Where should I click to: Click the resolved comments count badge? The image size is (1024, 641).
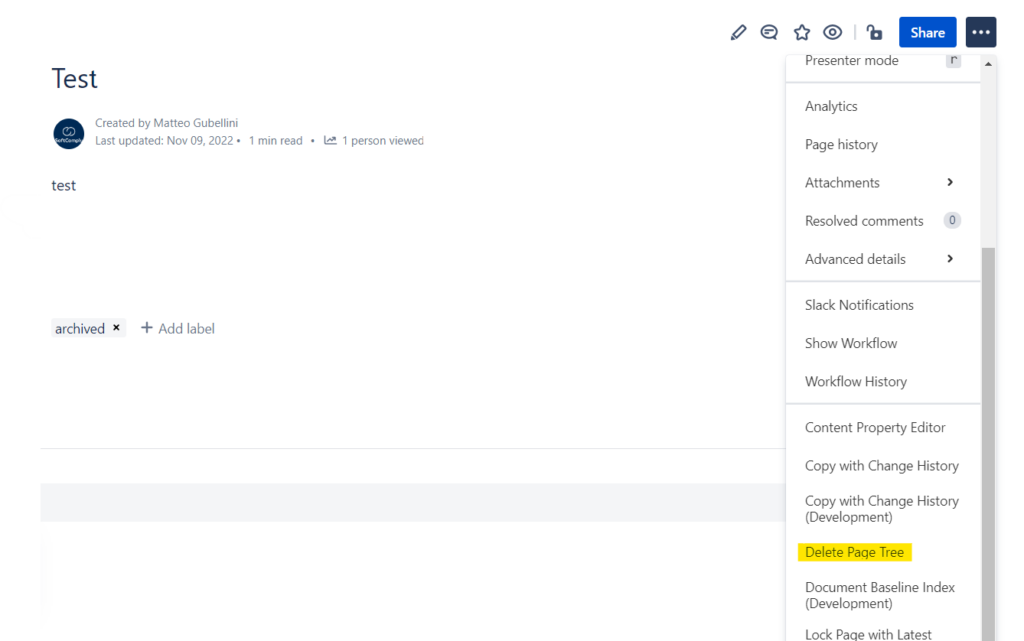(x=952, y=220)
